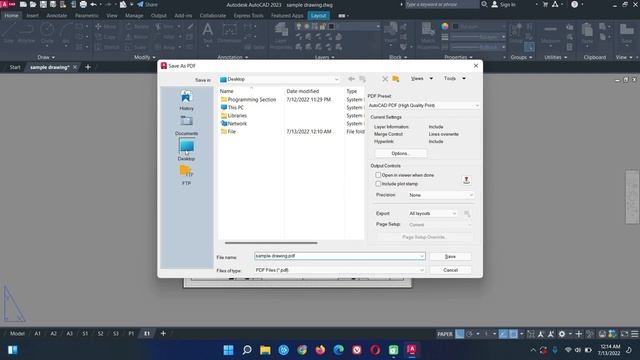Select This PC in file list
Screen dimensions: 640x360
coord(232,107)
